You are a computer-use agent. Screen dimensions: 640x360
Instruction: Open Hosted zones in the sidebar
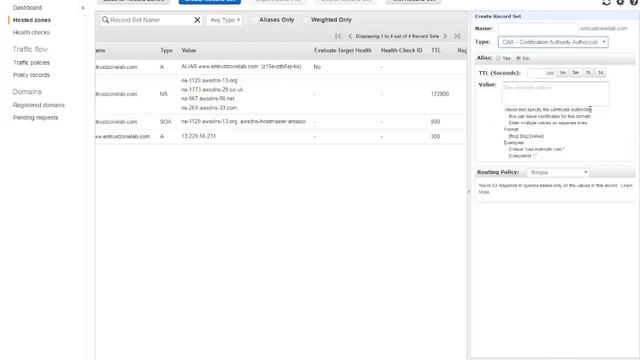(x=32, y=20)
